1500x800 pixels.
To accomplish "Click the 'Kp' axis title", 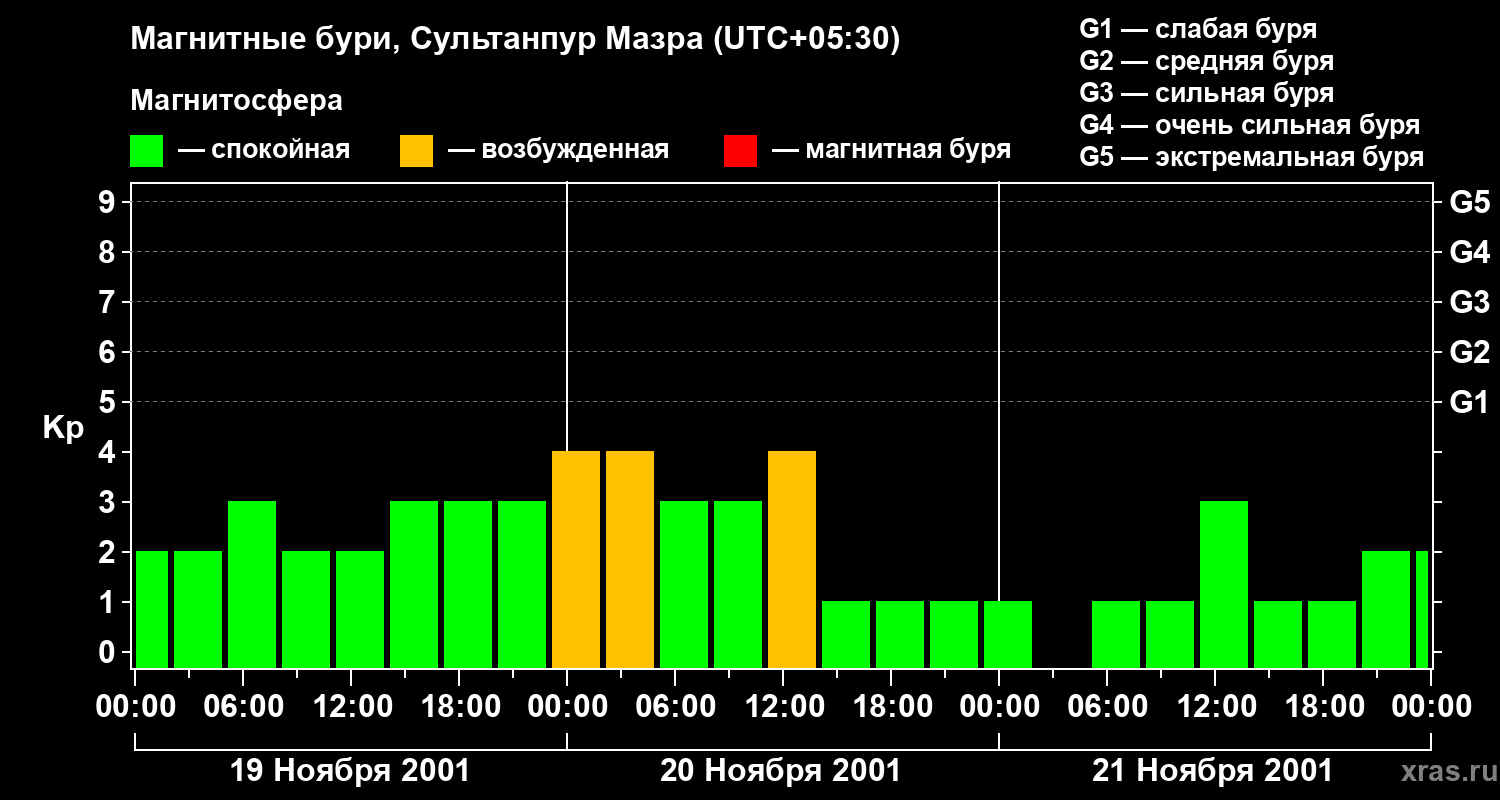I will (63, 428).
